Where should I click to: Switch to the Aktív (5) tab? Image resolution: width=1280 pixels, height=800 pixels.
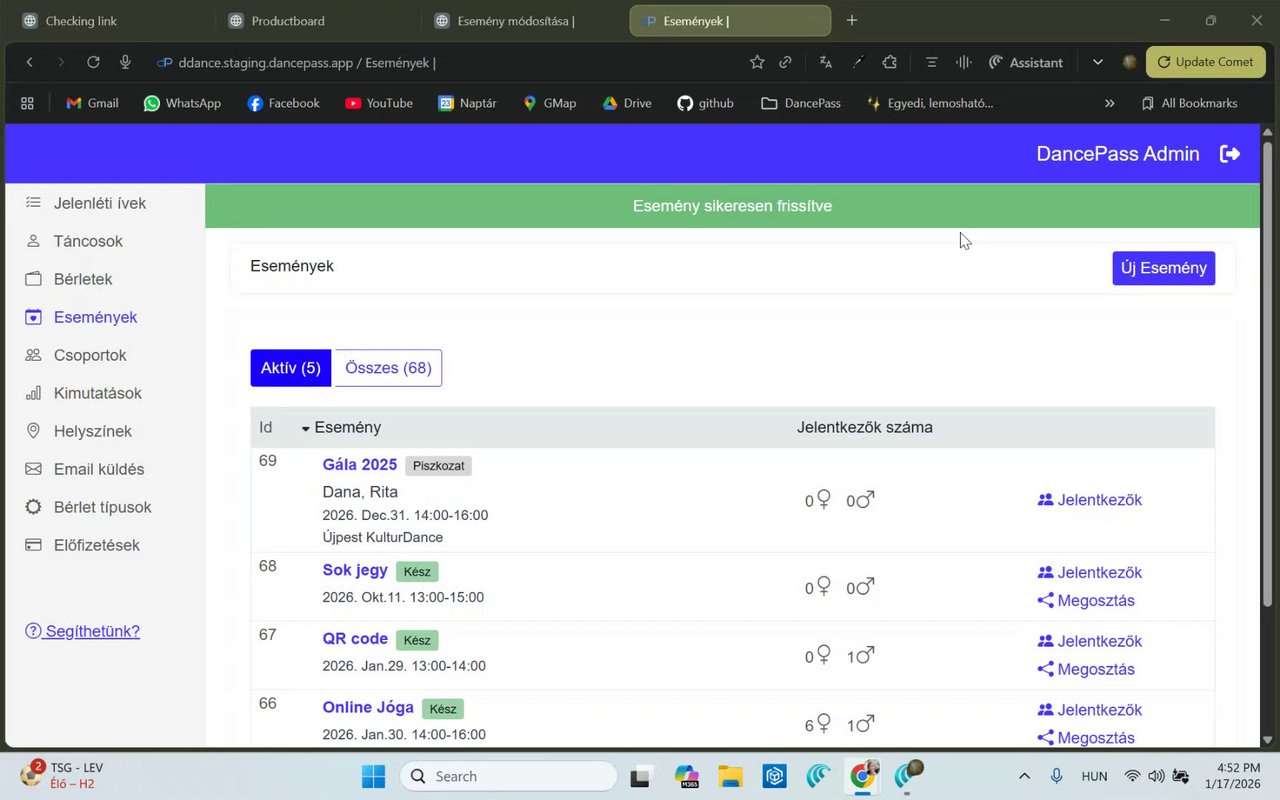pos(291,368)
